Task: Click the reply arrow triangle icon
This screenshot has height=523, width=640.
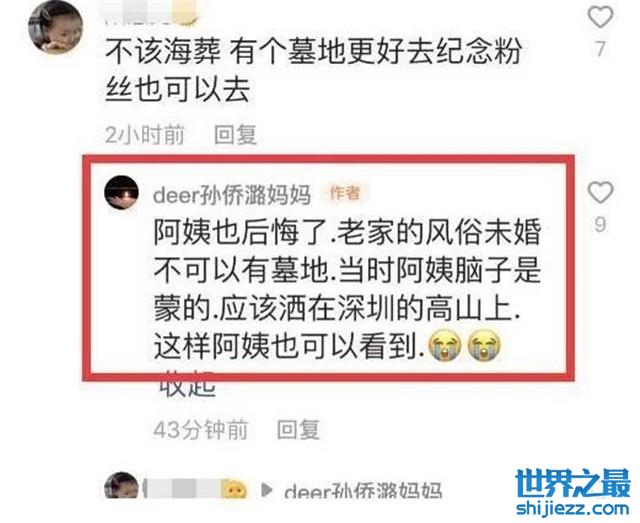Action: click(266, 490)
